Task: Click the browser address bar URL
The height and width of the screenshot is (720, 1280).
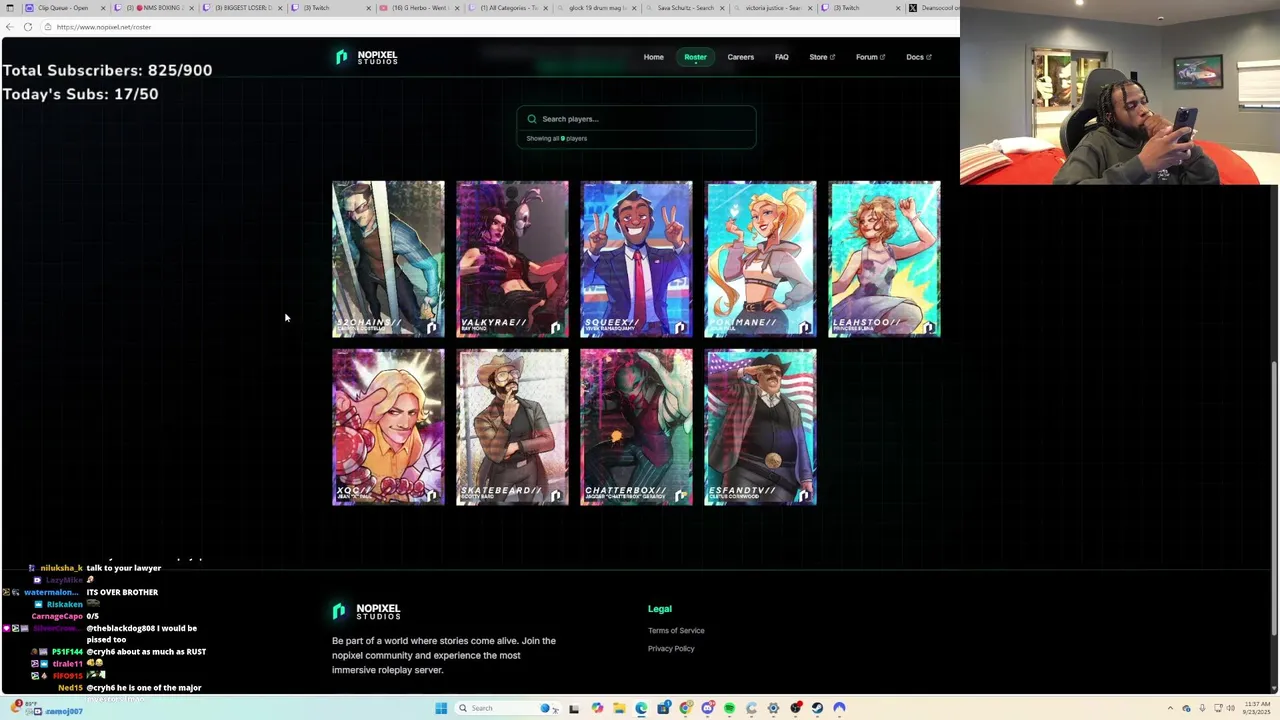Action: pos(104,27)
